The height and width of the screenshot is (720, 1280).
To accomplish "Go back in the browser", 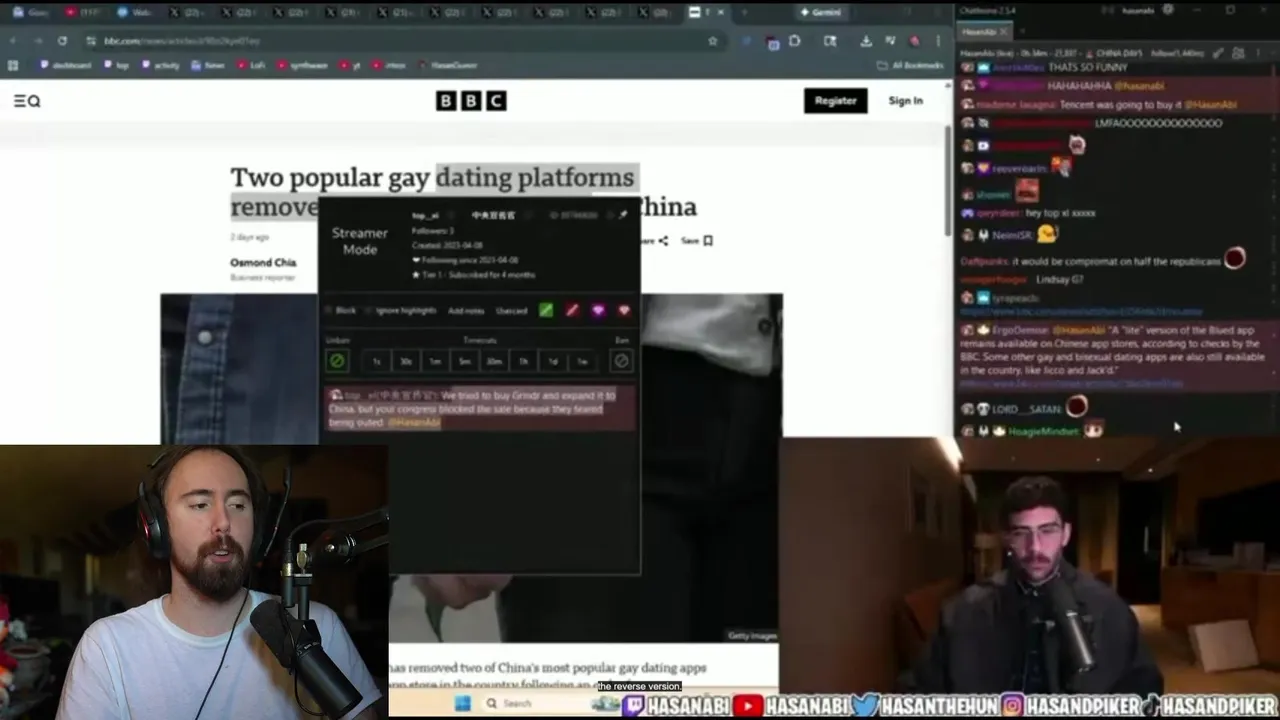I will [x=13, y=41].
